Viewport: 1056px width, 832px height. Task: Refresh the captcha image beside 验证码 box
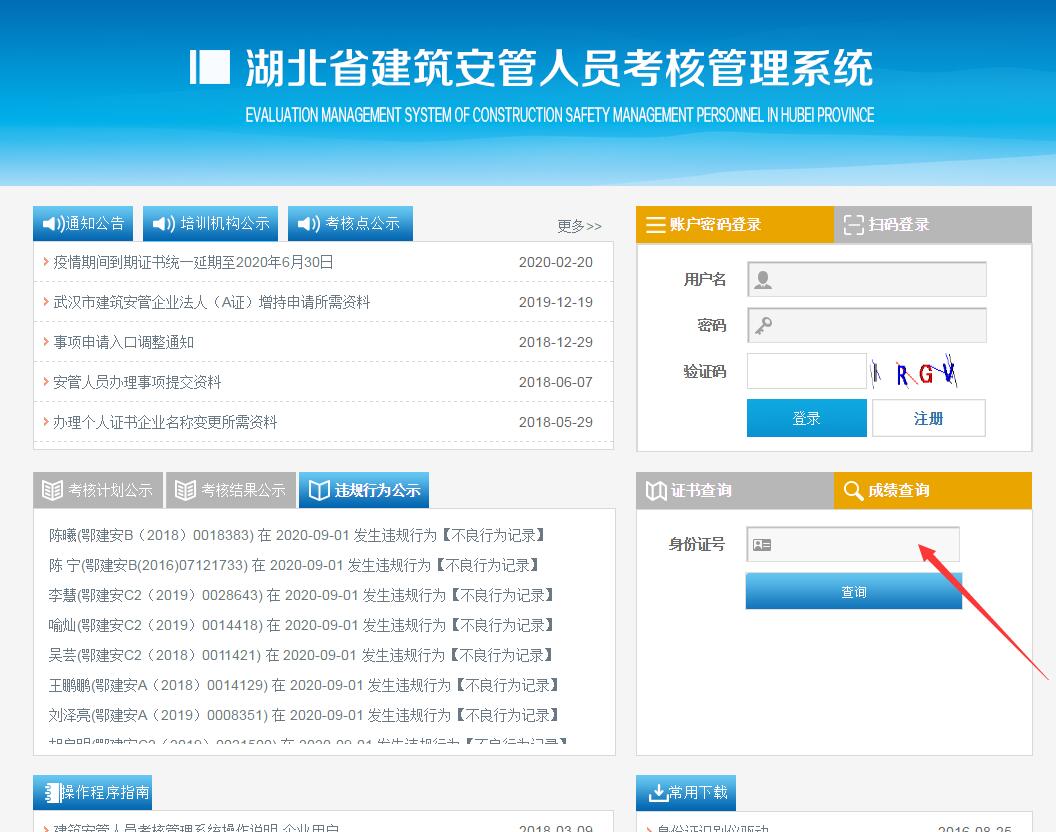(x=914, y=371)
